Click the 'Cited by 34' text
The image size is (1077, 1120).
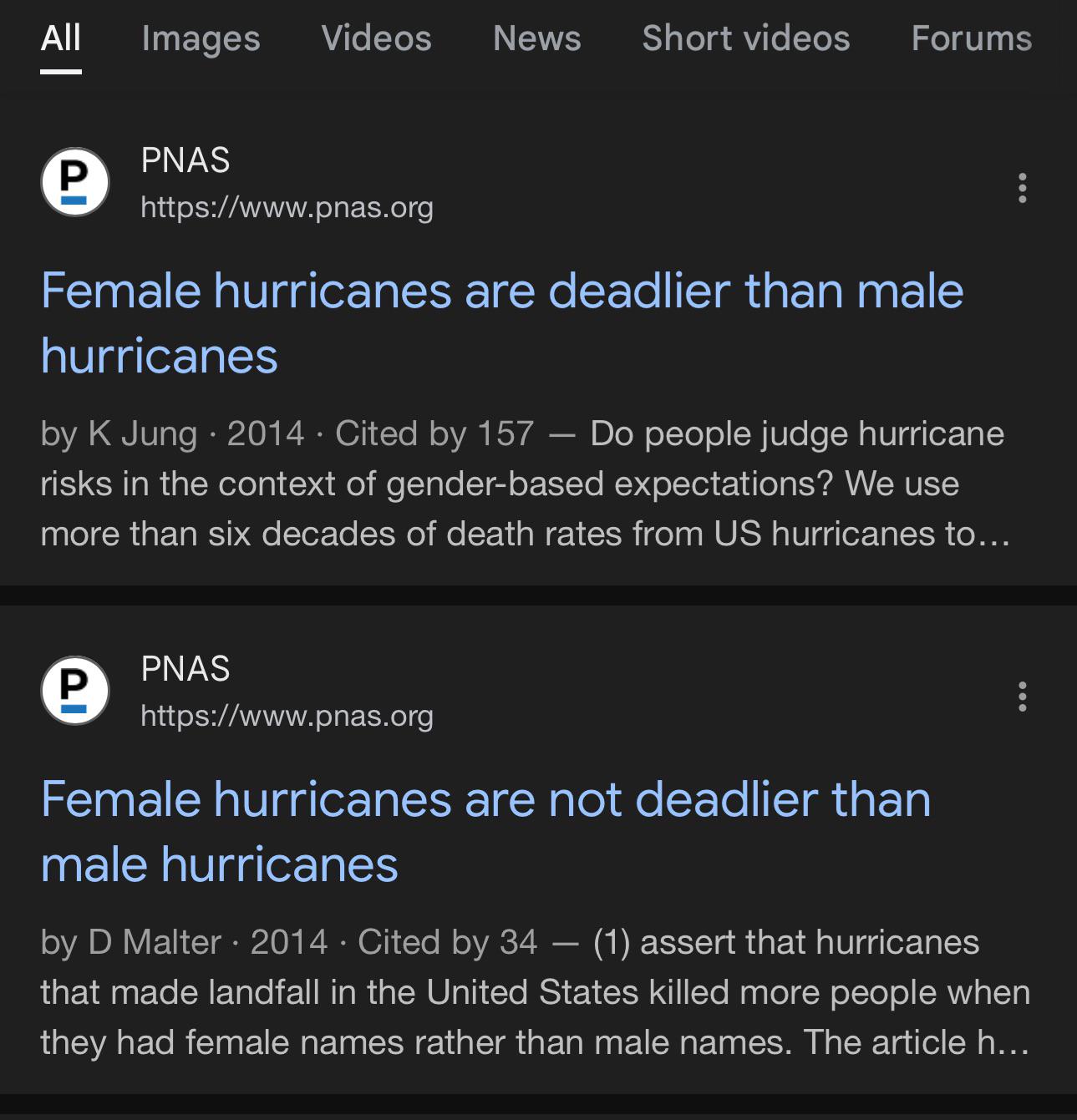(447, 942)
